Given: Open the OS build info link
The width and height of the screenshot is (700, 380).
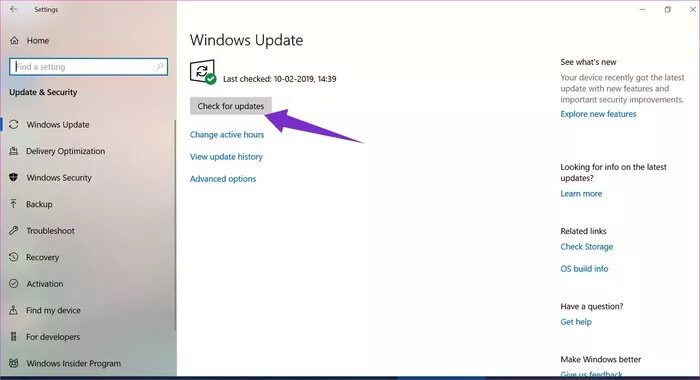Looking at the screenshot, I should pyautogui.click(x=584, y=268).
